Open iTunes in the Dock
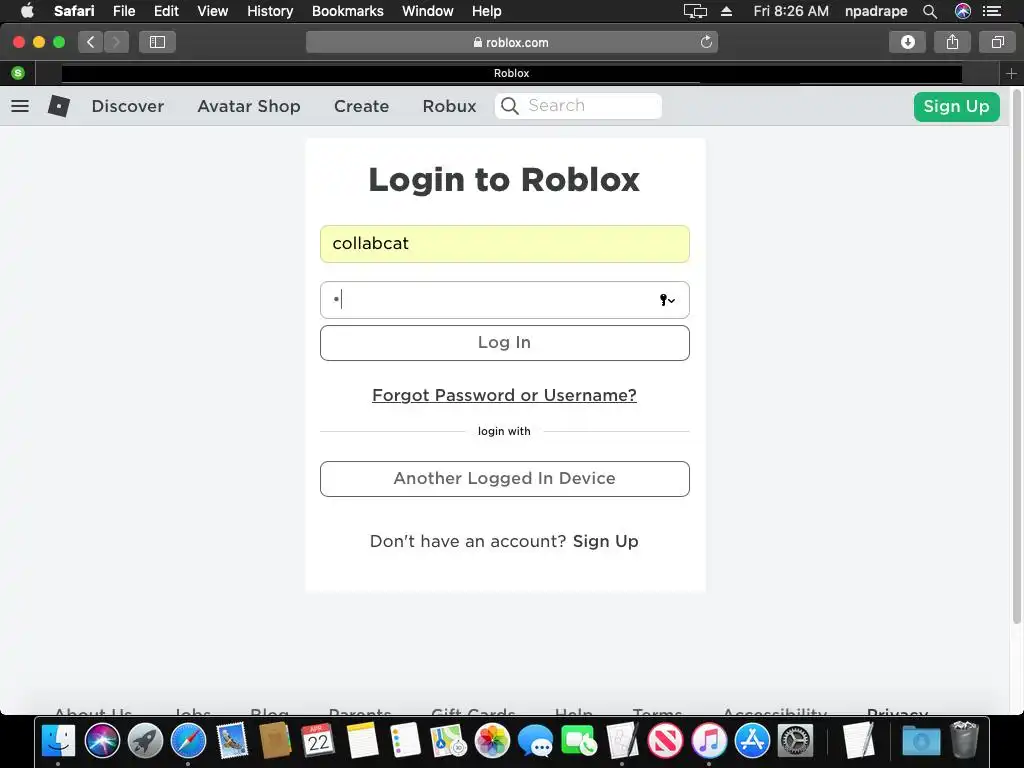 [709, 741]
